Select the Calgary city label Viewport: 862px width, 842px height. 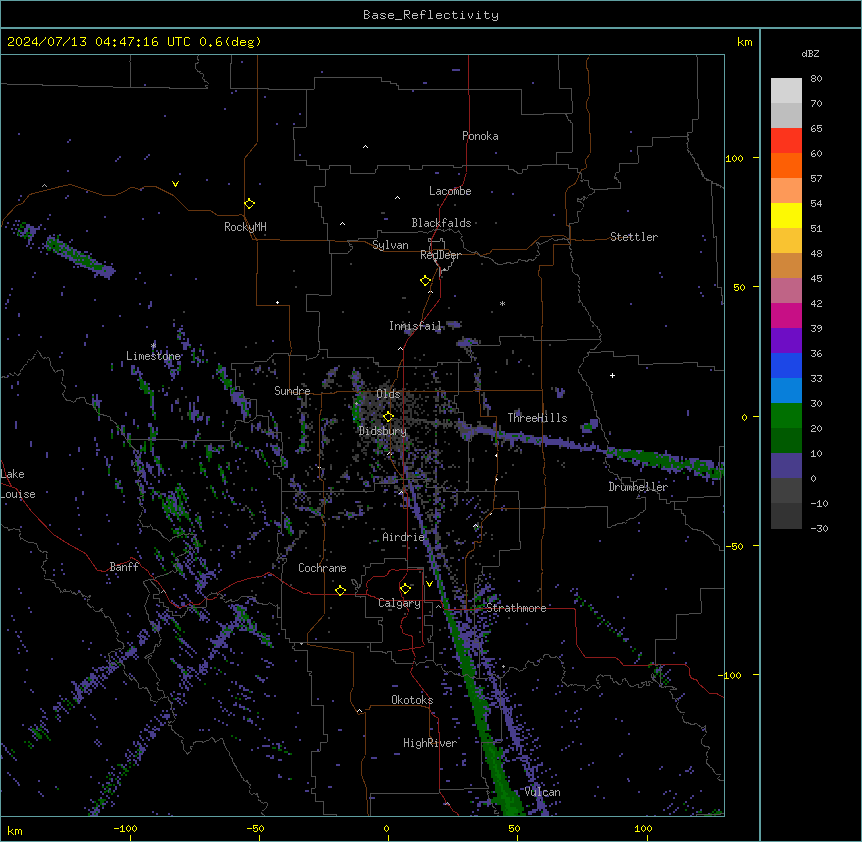click(399, 603)
